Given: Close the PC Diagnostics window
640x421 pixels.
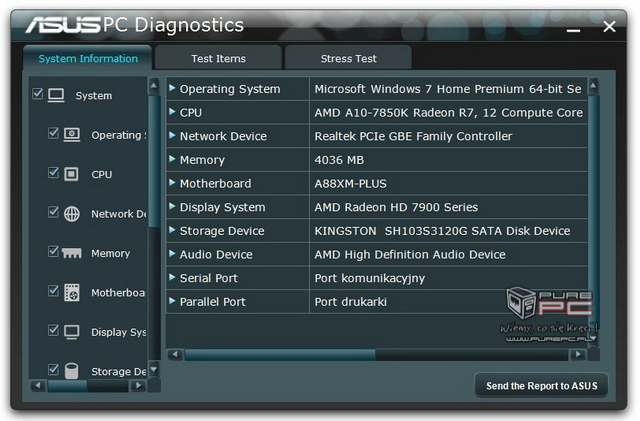Looking at the screenshot, I should 609,27.
